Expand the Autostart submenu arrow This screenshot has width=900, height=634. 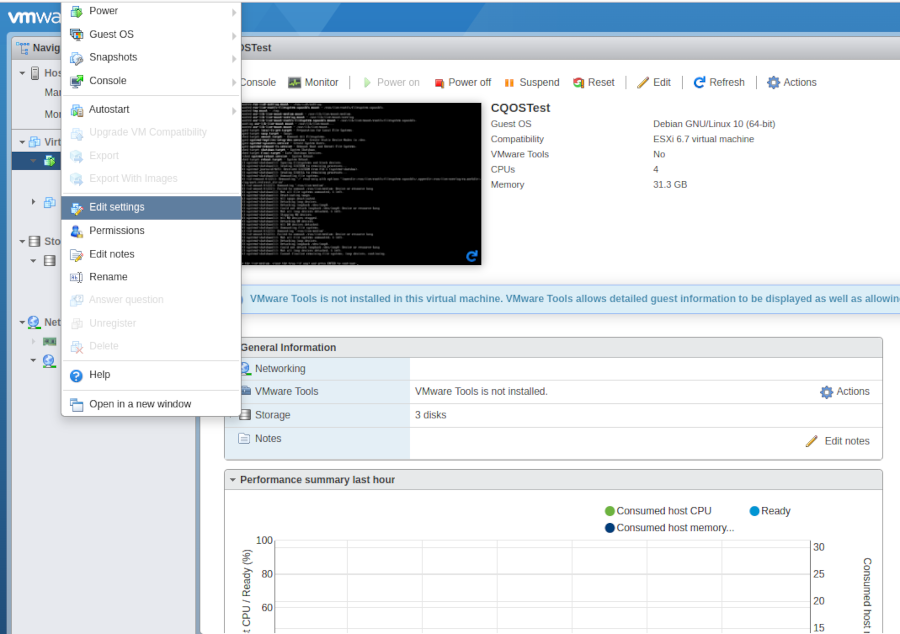coord(234,111)
